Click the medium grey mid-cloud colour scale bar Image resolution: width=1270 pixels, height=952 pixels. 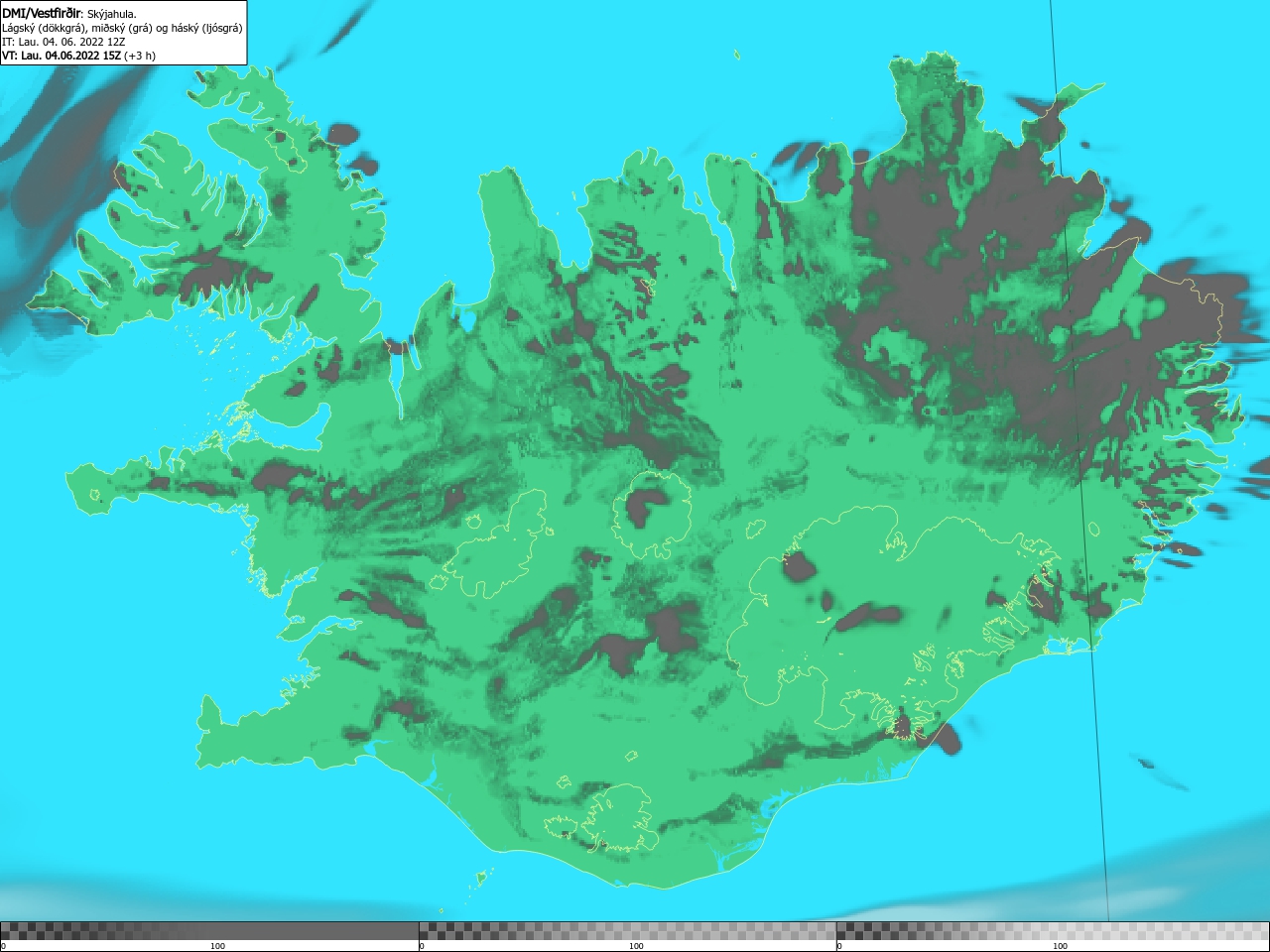[x=628, y=931]
